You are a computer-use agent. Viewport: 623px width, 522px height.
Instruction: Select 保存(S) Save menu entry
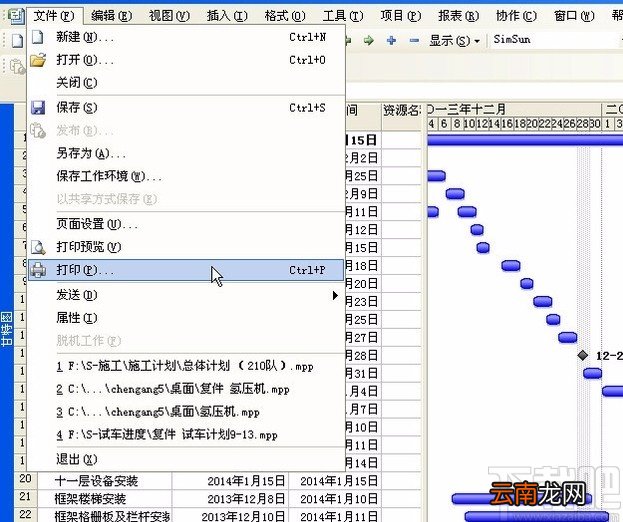186,108
